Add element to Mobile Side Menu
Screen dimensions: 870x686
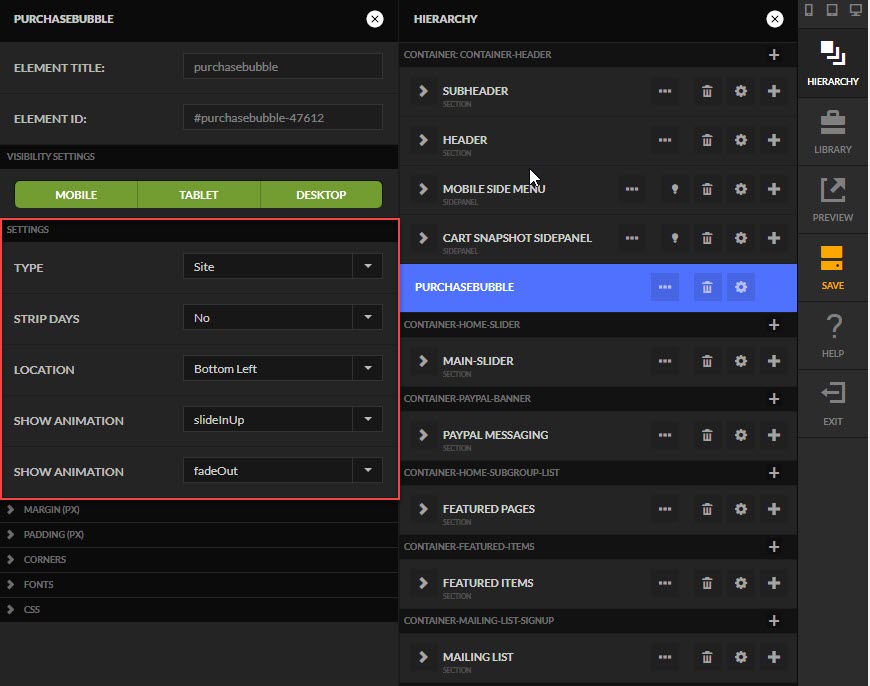[773, 189]
